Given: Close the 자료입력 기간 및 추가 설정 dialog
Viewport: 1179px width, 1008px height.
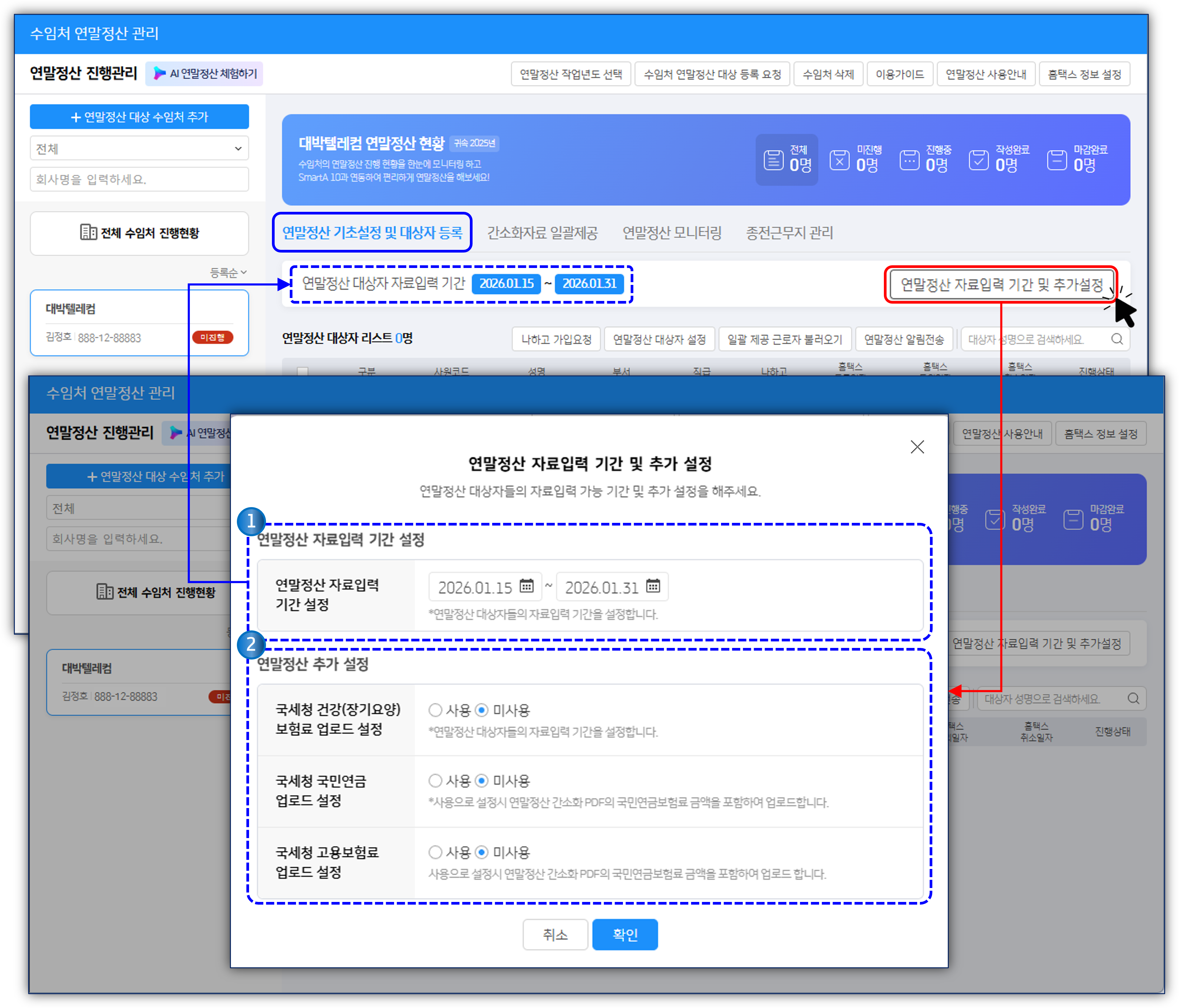Looking at the screenshot, I should 917,447.
